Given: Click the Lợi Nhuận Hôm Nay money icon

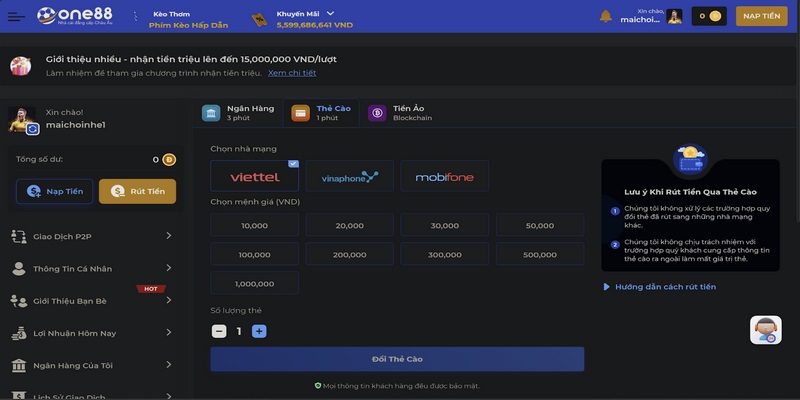Looking at the screenshot, I should (x=19, y=333).
